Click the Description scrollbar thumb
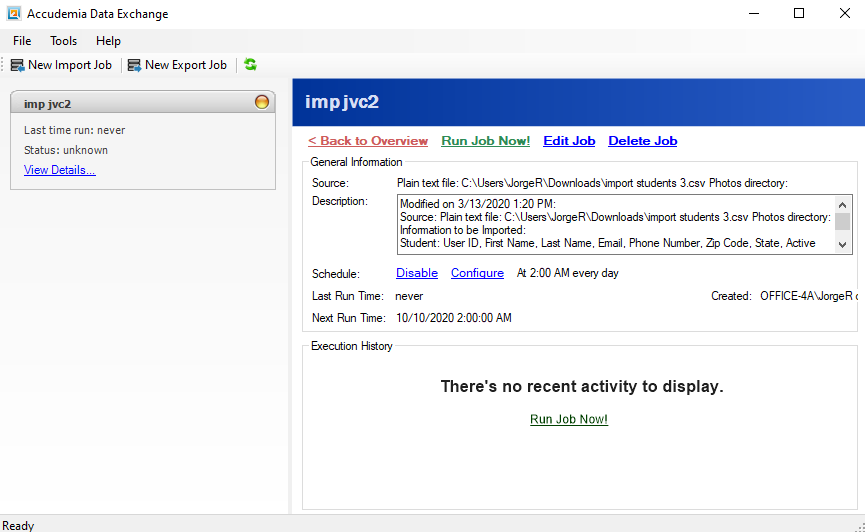This screenshot has width=865, height=532. (842, 221)
